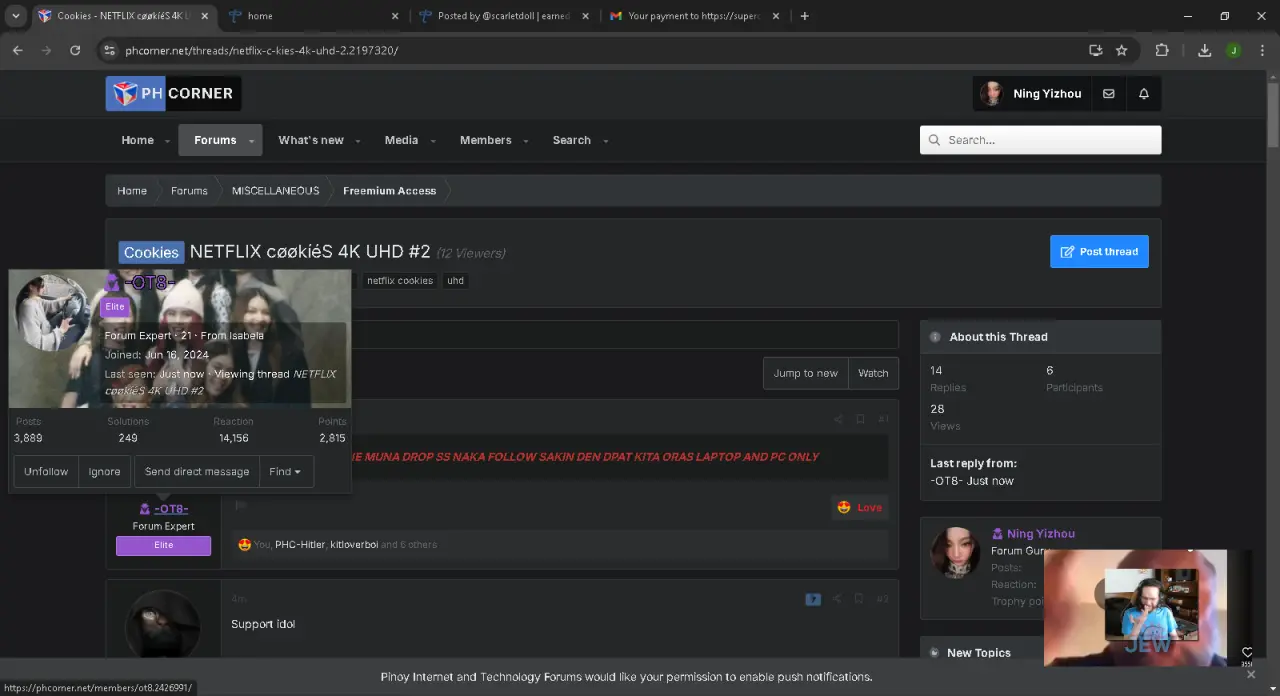
Task: Unfollow the user -OT8-
Action: point(46,471)
